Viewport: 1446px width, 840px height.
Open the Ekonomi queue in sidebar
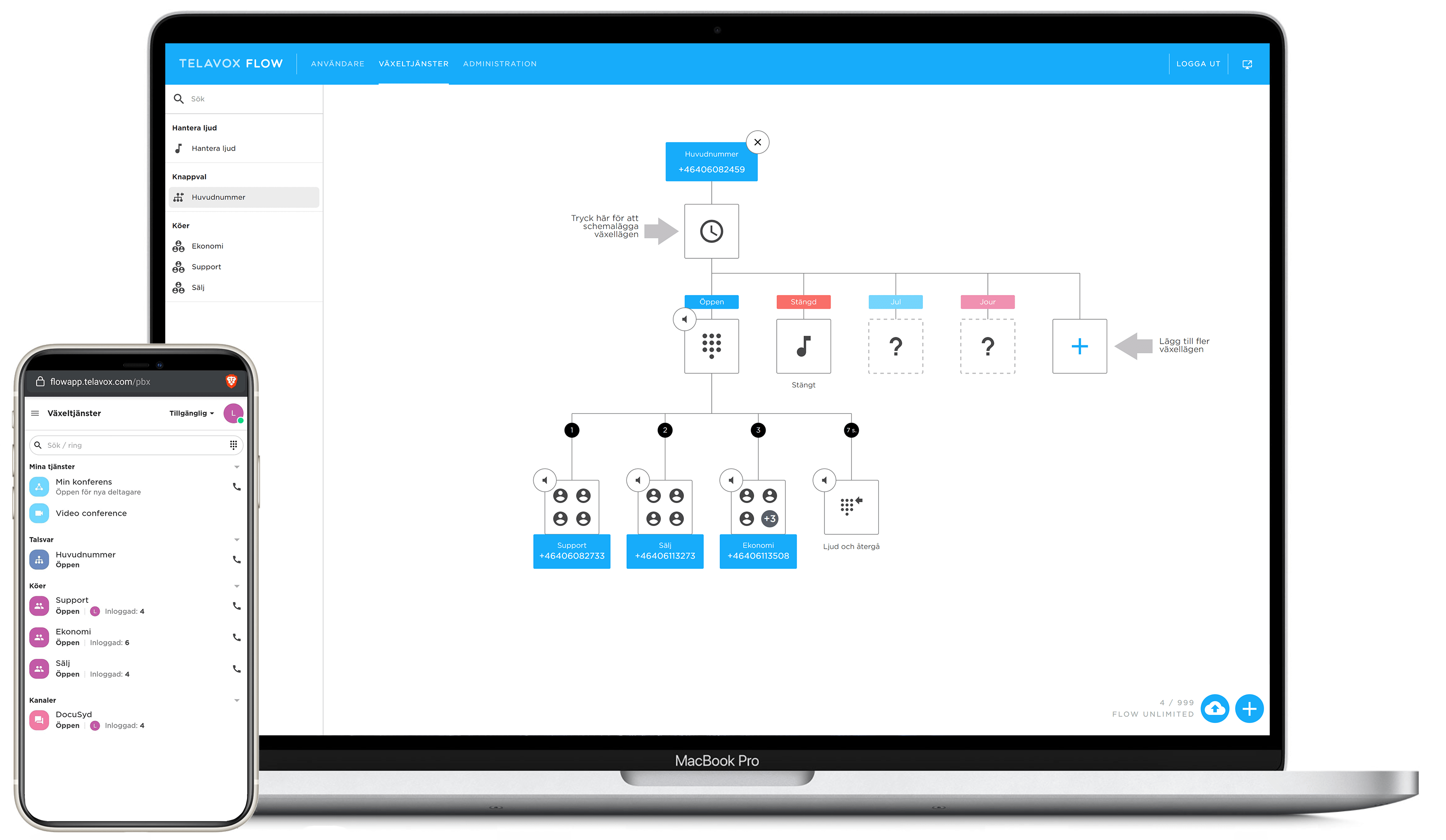point(244,246)
